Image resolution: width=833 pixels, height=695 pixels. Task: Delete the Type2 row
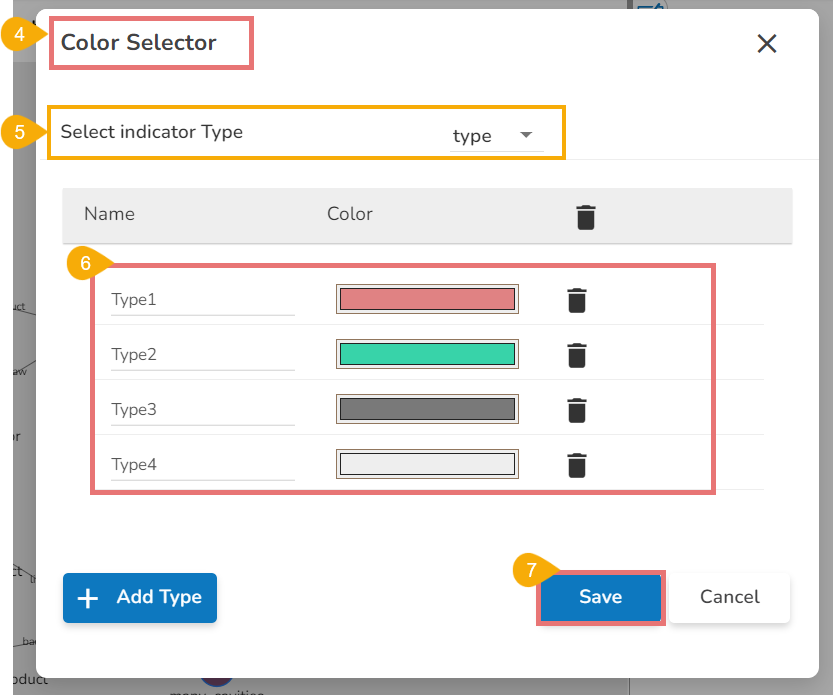click(577, 355)
